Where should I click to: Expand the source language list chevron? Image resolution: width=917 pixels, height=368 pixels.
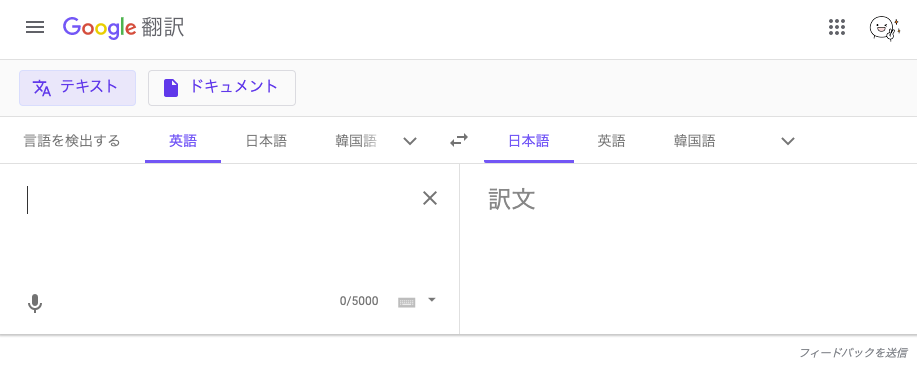click(411, 141)
